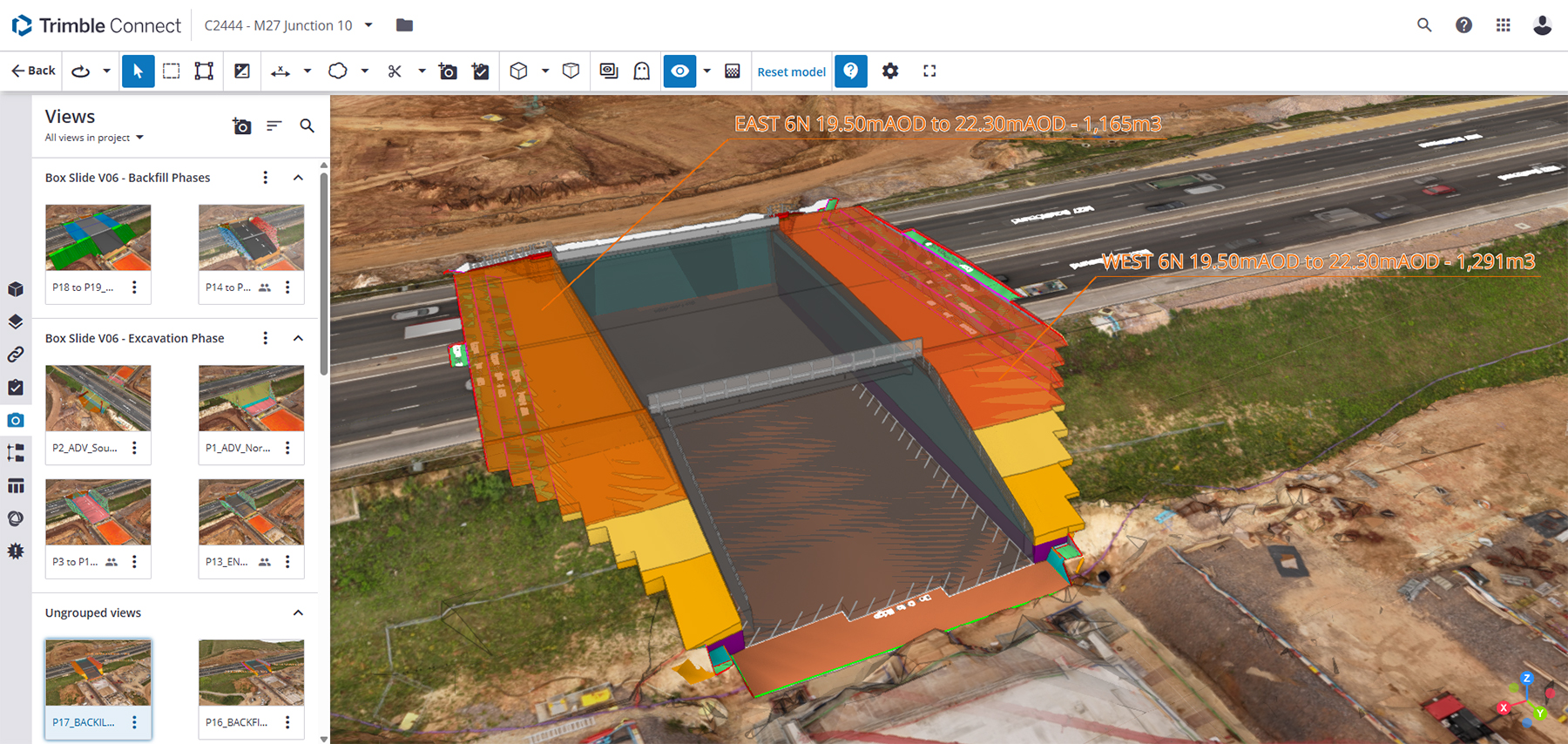Collapse the Box Slide V06 Excavation Phase group
Image resolution: width=1568 pixels, height=744 pixels.
tap(298, 338)
